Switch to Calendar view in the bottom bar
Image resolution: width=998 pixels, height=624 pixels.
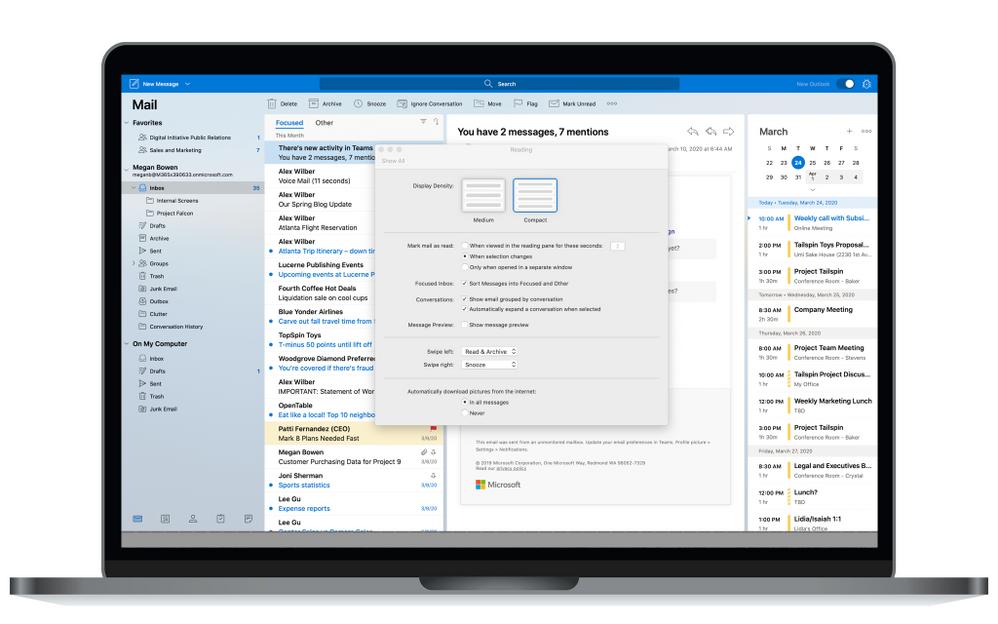click(x=165, y=519)
